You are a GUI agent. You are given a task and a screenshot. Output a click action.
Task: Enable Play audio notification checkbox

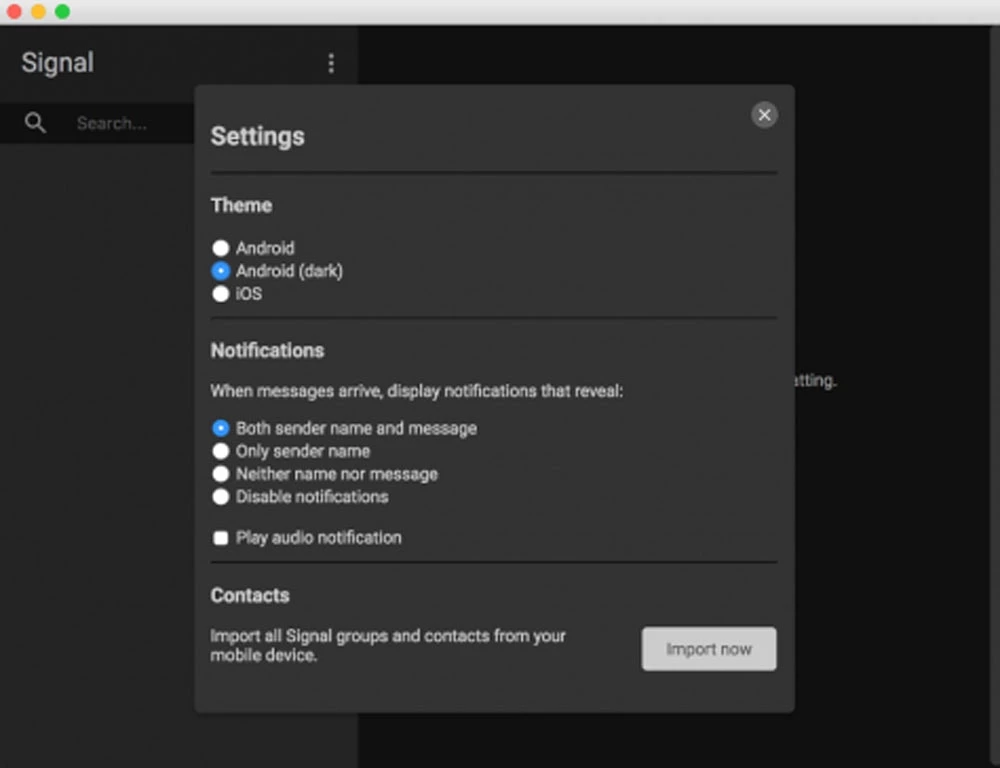221,538
